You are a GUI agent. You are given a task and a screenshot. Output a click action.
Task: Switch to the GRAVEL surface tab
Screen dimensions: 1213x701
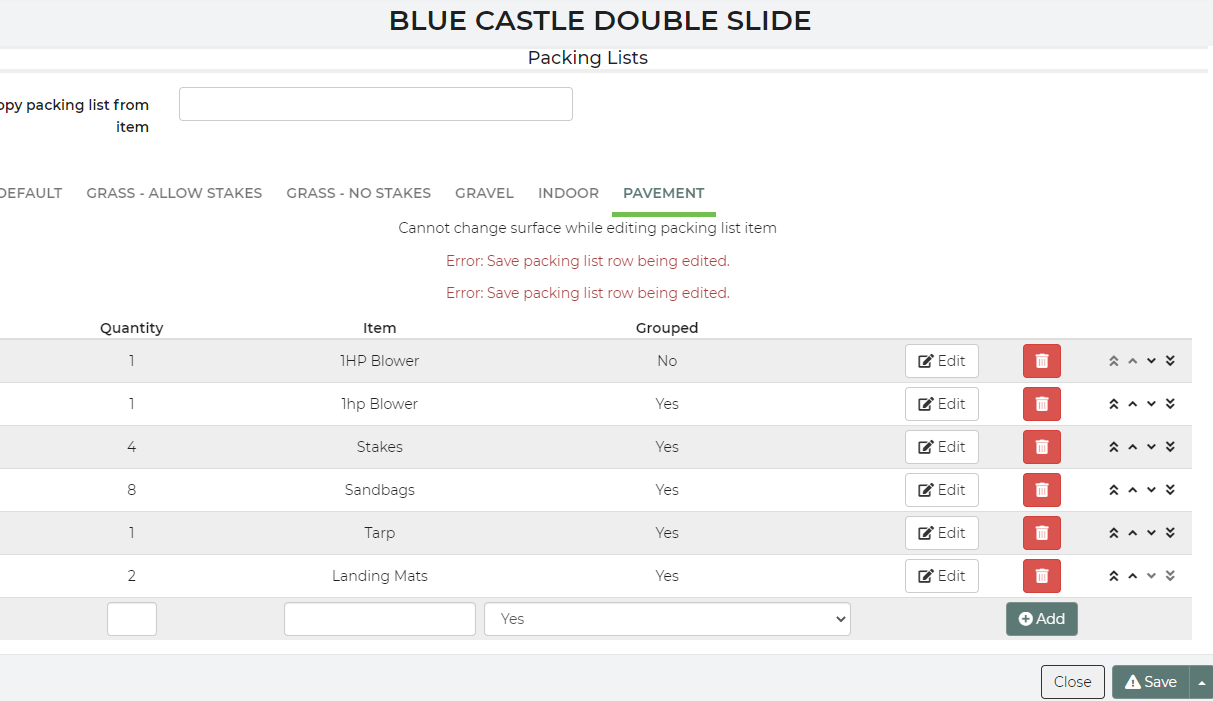point(484,193)
